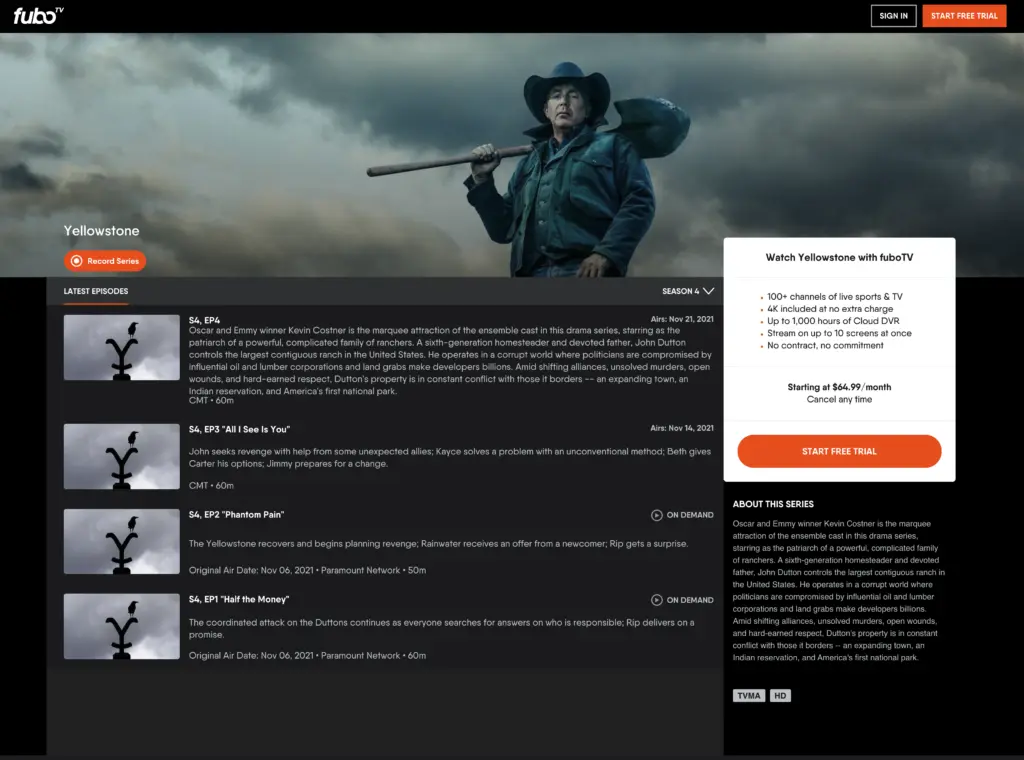Switch to the Latest Episodes tab
The image size is (1024, 760).
(x=96, y=291)
